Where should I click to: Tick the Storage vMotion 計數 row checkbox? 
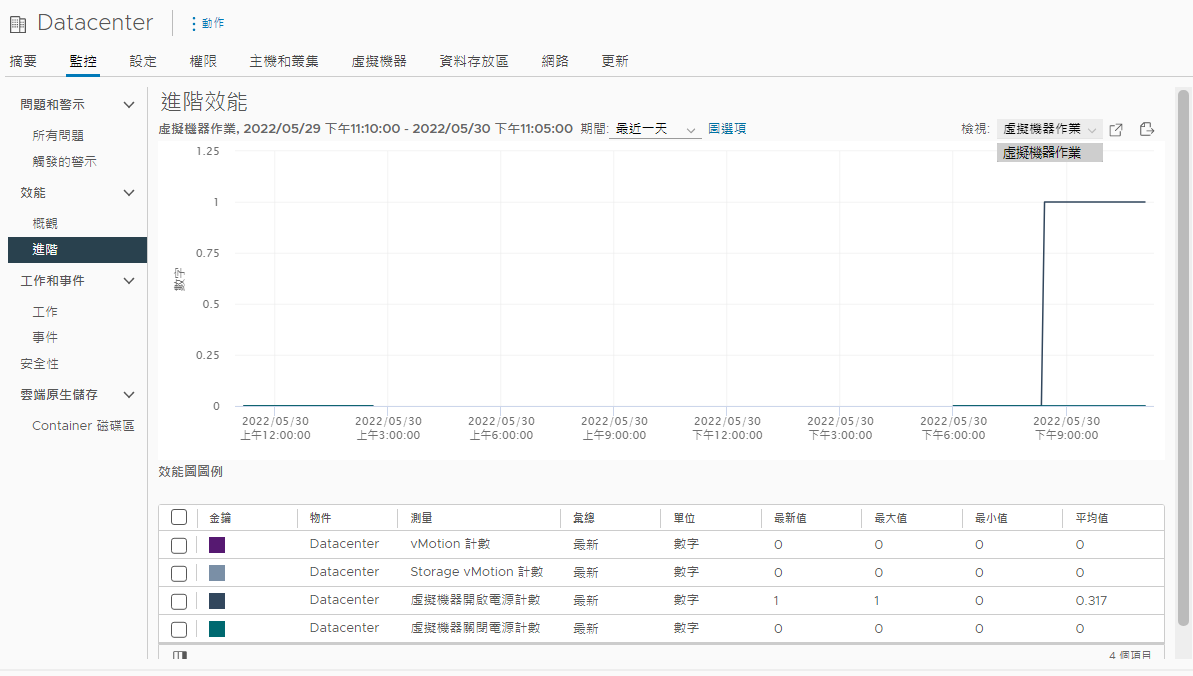pyautogui.click(x=179, y=573)
